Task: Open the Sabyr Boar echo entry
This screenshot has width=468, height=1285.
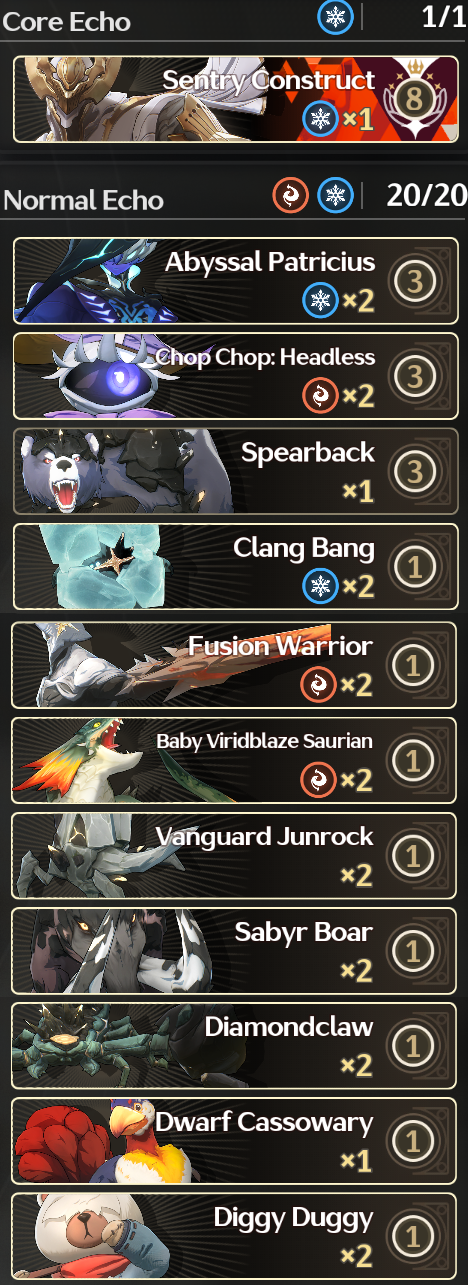Action: point(235,950)
